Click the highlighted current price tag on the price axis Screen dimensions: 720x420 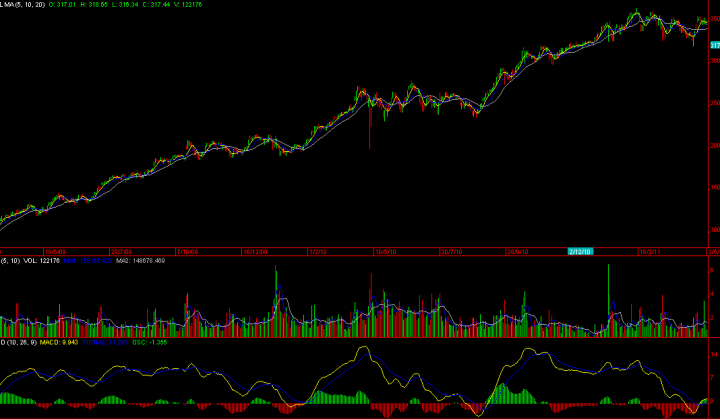[715, 45]
